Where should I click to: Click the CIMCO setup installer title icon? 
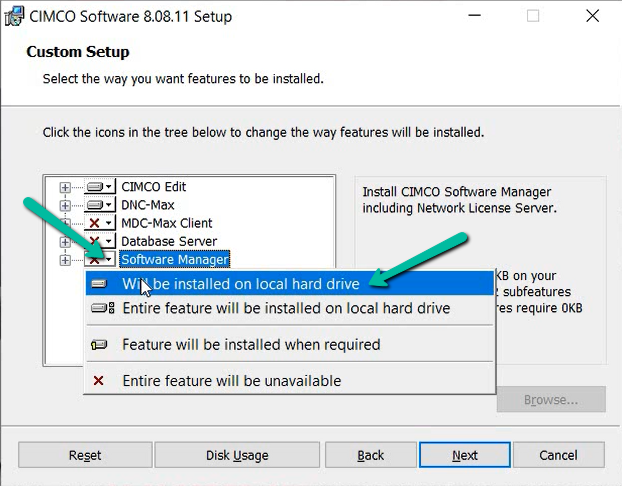[x=14, y=17]
